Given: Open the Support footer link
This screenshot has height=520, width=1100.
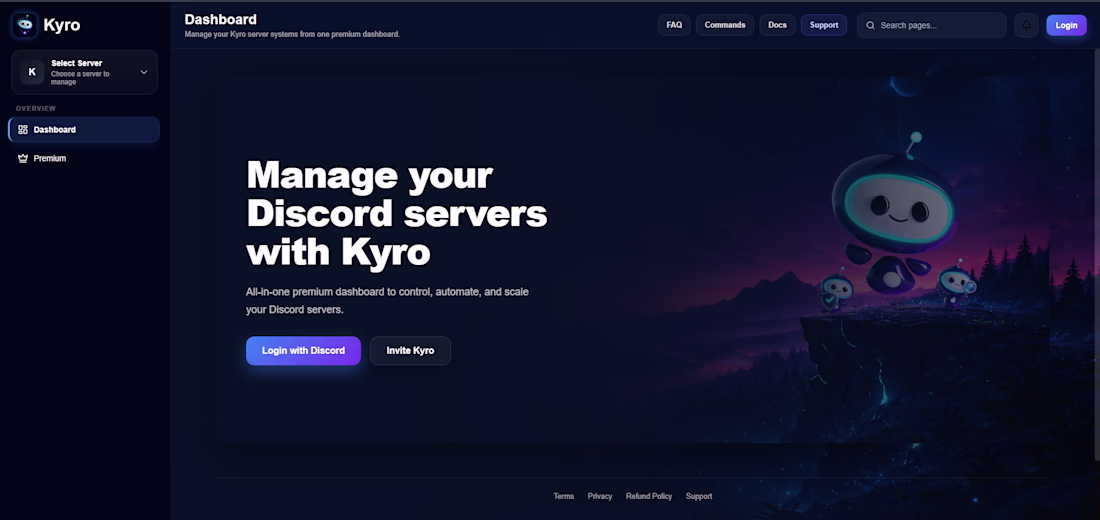Looking at the screenshot, I should click(x=699, y=496).
